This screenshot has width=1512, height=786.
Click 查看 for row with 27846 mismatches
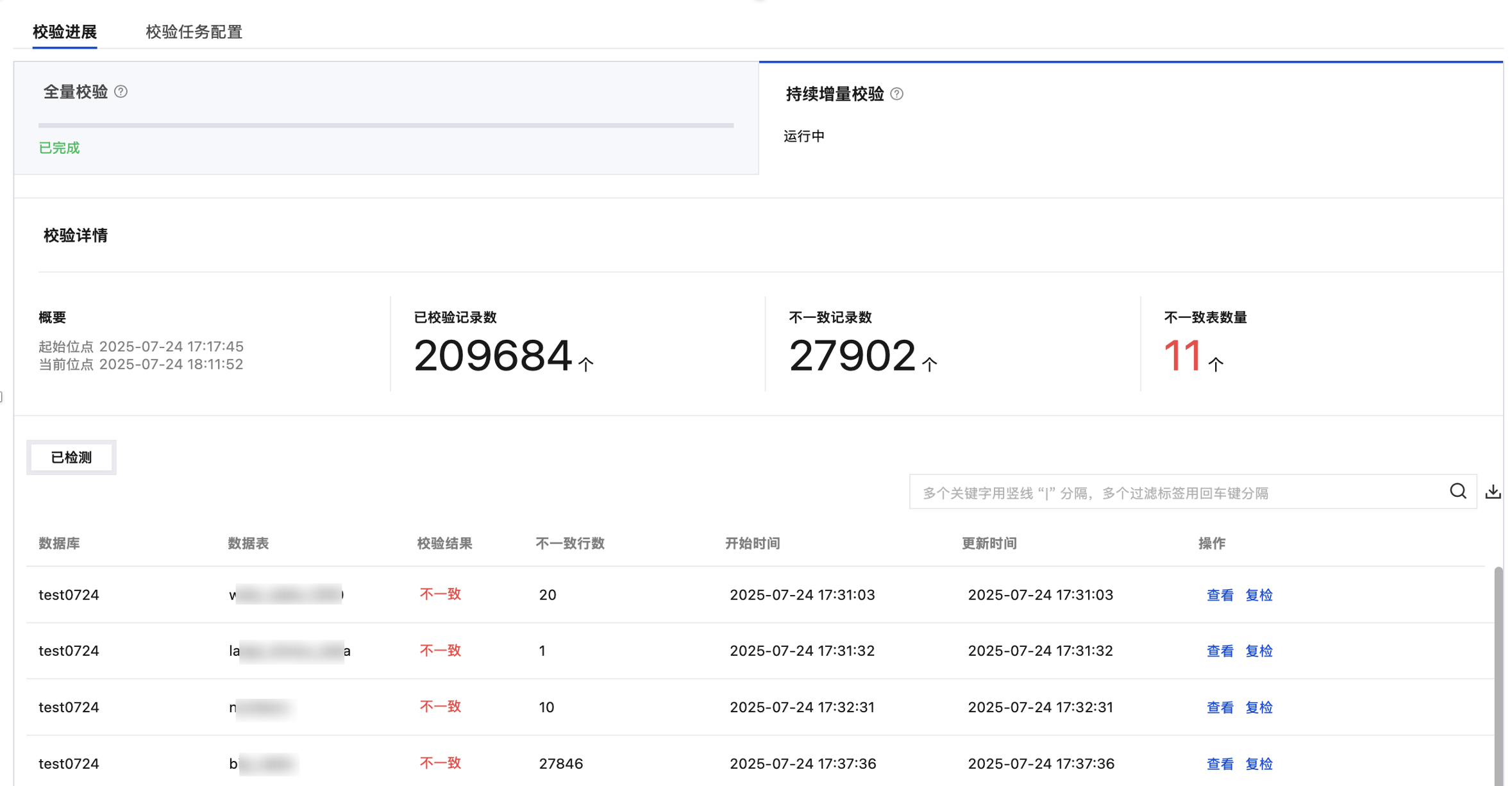(x=1219, y=764)
